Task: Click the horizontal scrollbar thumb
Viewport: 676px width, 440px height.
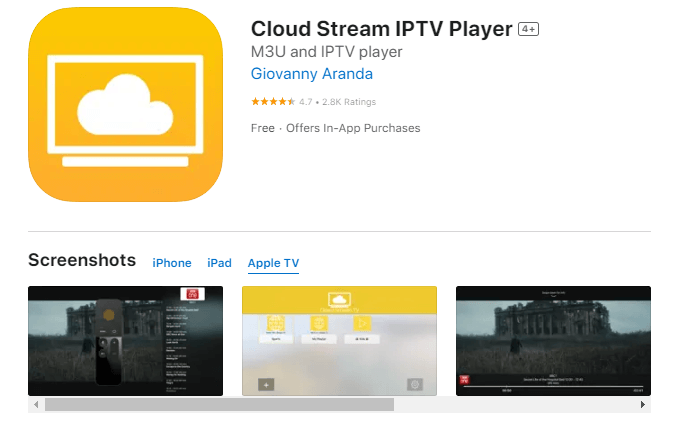Action: pos(219,405)
